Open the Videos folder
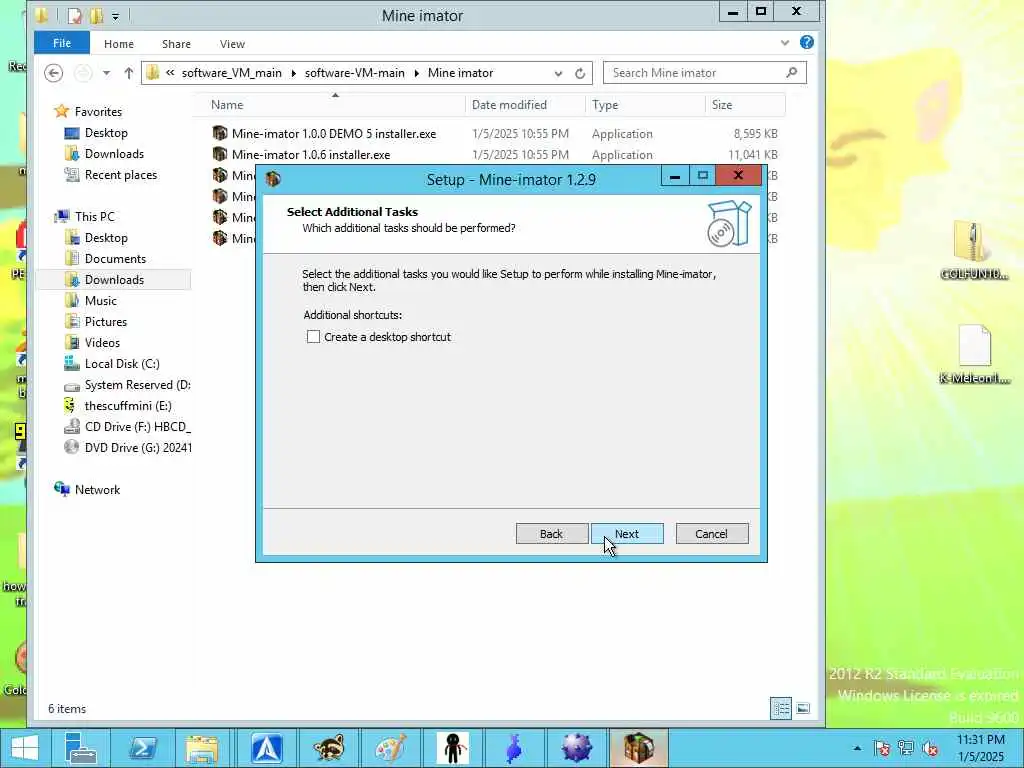 point(102,342)
